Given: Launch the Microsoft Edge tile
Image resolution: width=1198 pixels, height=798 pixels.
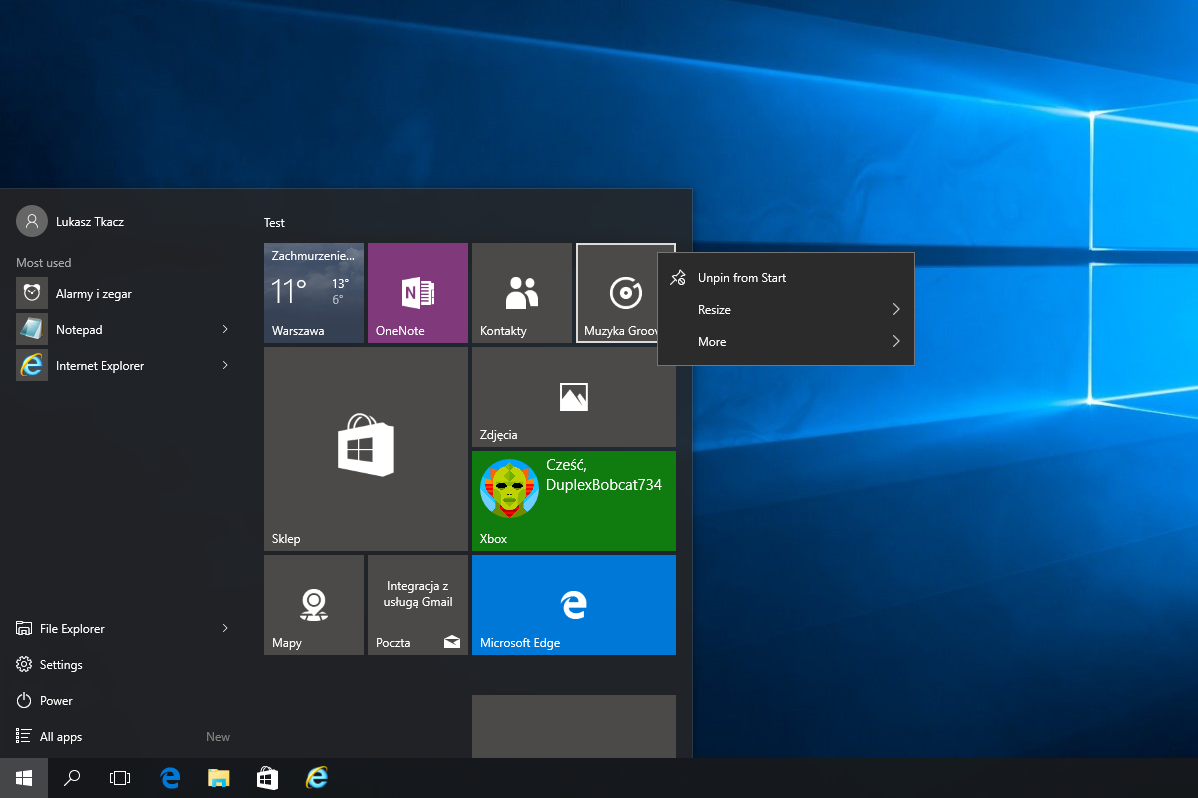Looking at the screenshot, I should click(x=573, y=605).
